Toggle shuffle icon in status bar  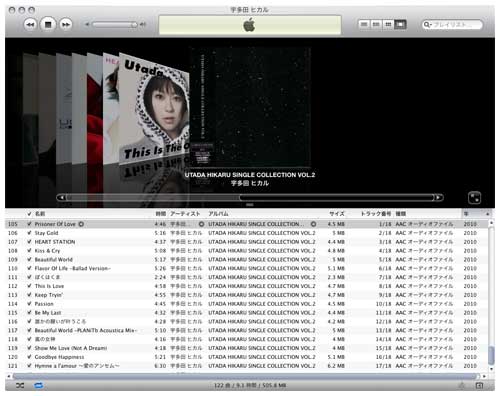[20, 385]
